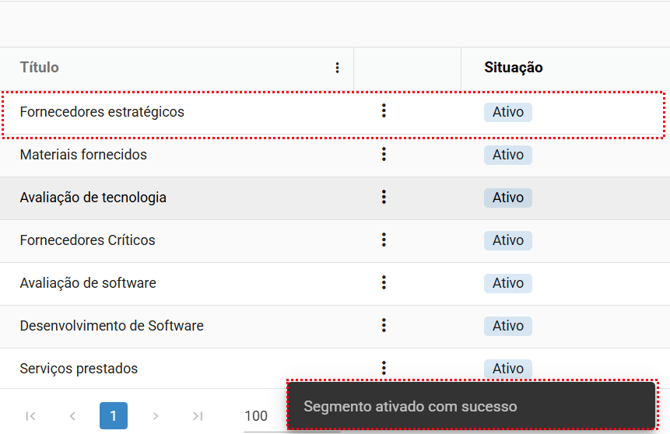Click the Ativo badge for Avaliação de tecnologia
The image size is (670, 434).
(x=508, y=198)
